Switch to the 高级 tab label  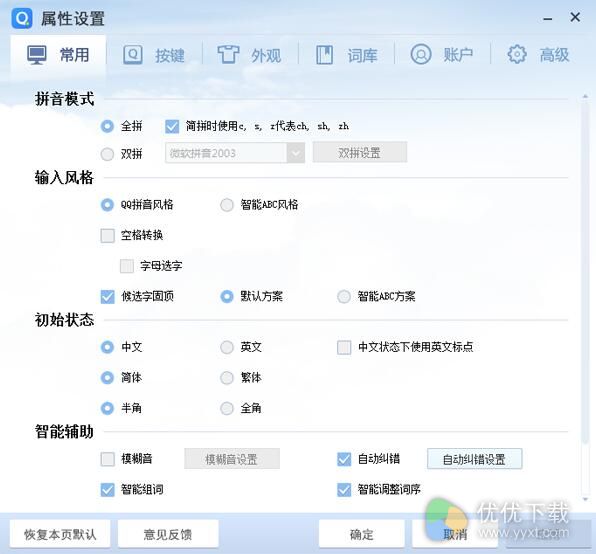pos(555,55)
